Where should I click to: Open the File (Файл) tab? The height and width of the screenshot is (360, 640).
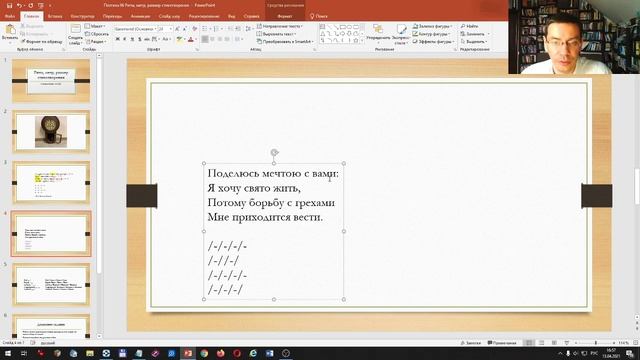(x=10, y=16)
